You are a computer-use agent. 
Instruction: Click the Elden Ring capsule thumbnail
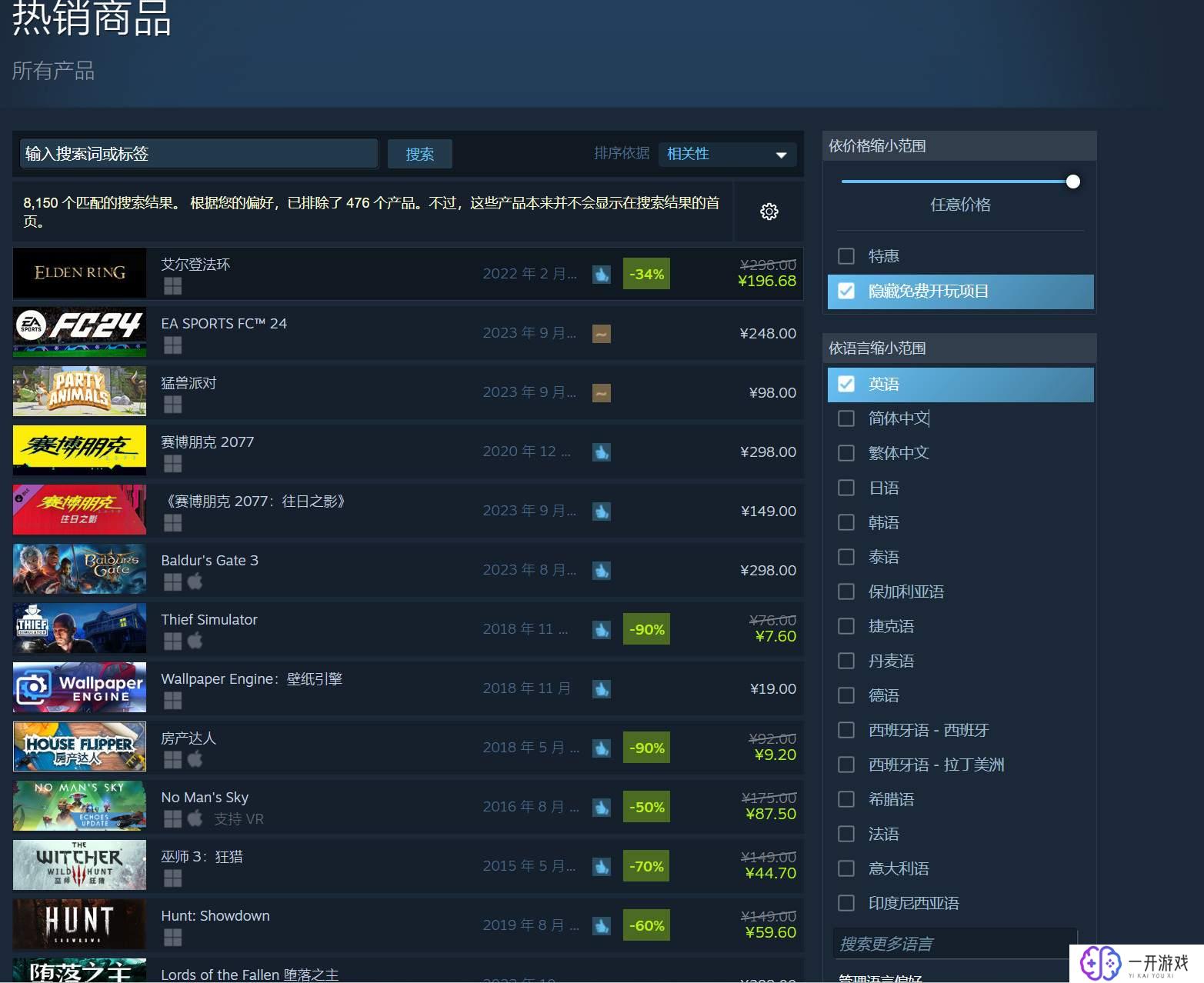pyautogui.click(x=79, y=273)
